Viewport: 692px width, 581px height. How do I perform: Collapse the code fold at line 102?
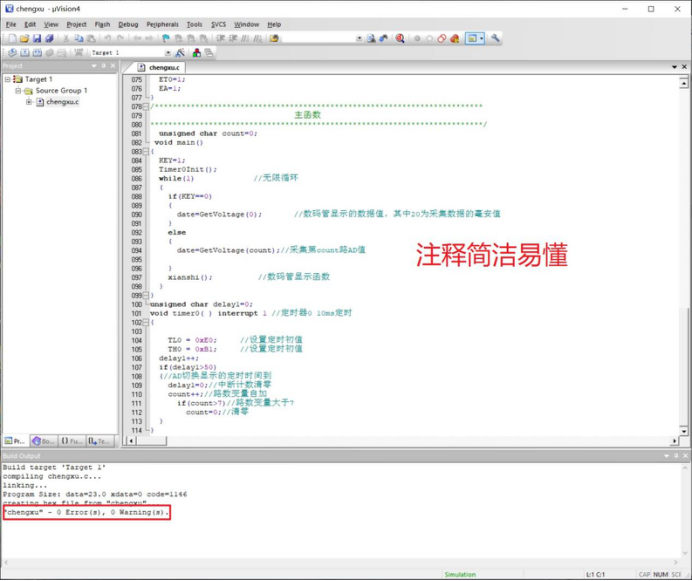tap(146, 322)
